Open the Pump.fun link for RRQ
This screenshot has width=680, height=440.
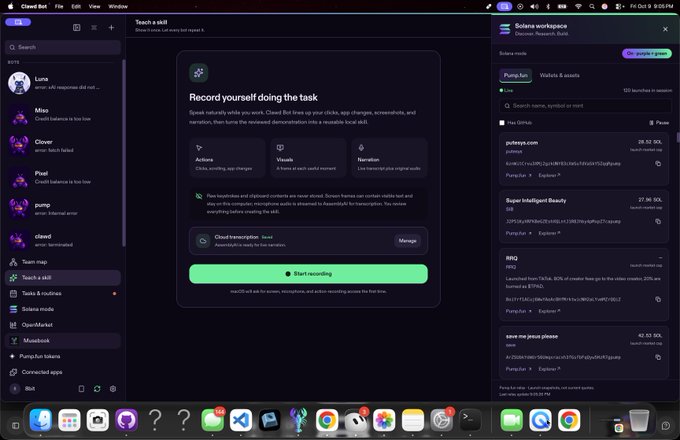[518, 311]
